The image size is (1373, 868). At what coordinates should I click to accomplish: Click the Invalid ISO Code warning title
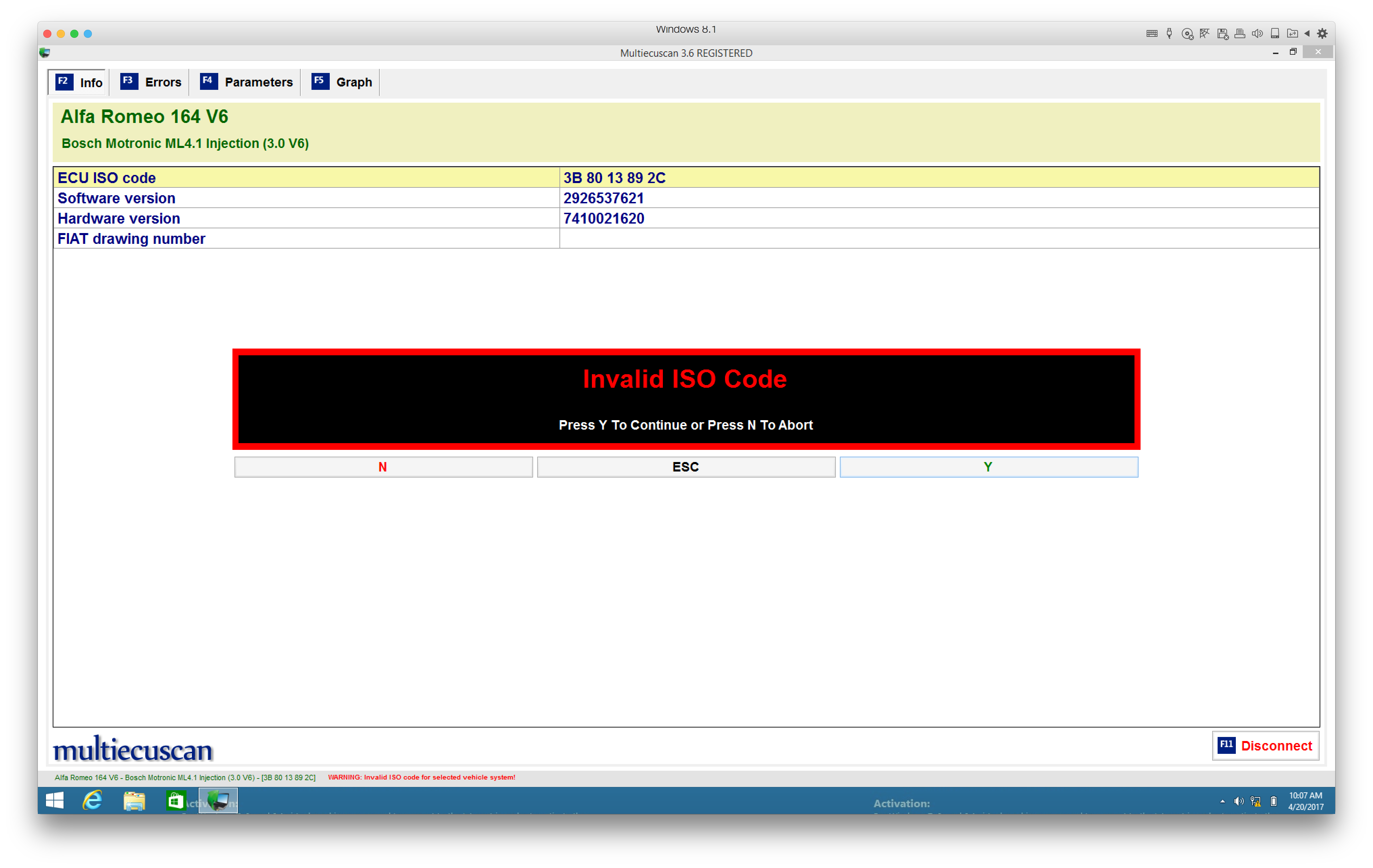click(685, 379)
